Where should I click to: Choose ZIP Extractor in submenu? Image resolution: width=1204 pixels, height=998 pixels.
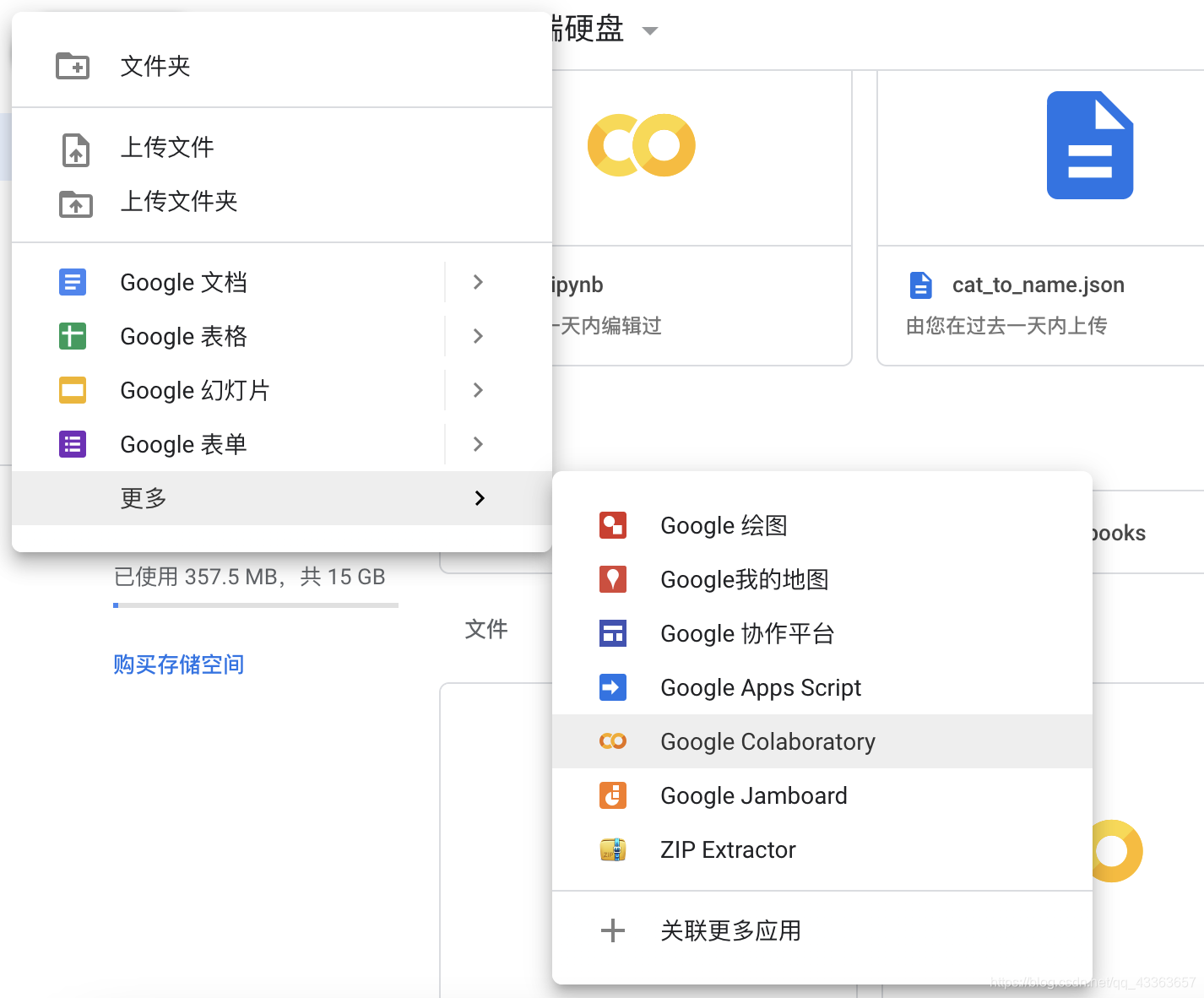pos(822,849)
